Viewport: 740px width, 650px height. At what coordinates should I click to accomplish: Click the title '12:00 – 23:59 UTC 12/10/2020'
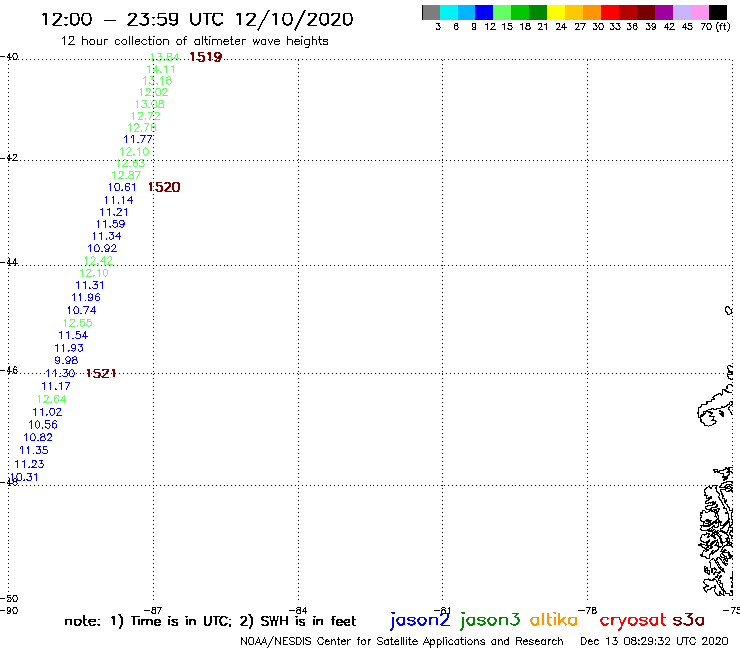pos(197,19)
